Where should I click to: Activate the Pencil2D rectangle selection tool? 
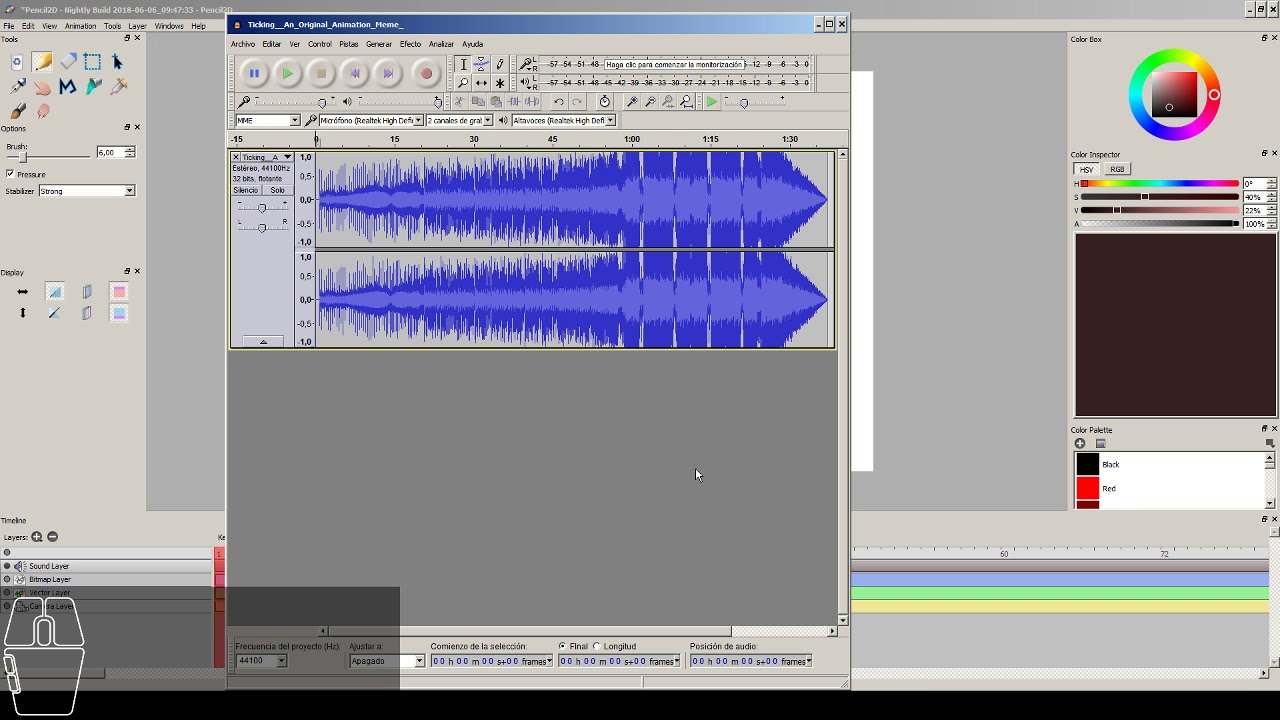click(x=93, y=62)
